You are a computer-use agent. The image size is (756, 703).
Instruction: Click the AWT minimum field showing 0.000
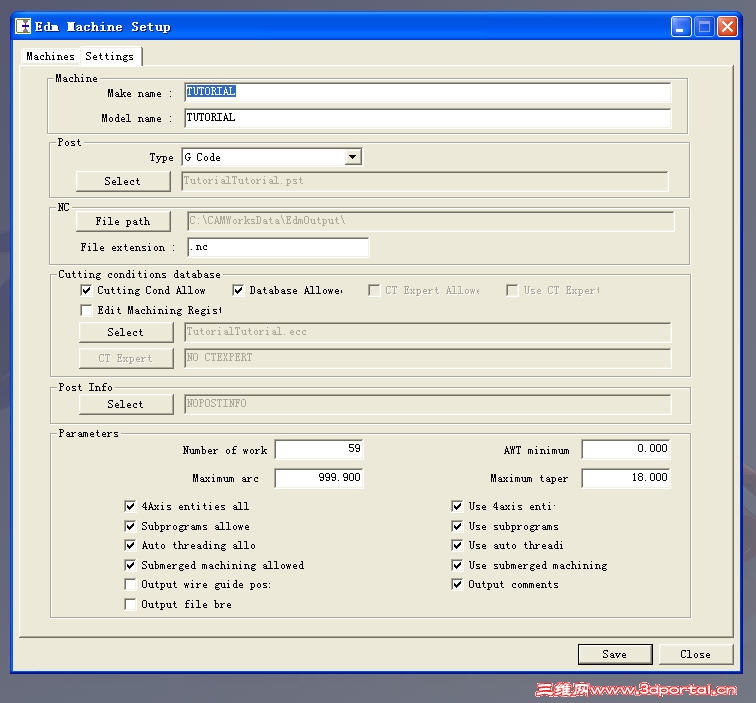coord(626,449)
